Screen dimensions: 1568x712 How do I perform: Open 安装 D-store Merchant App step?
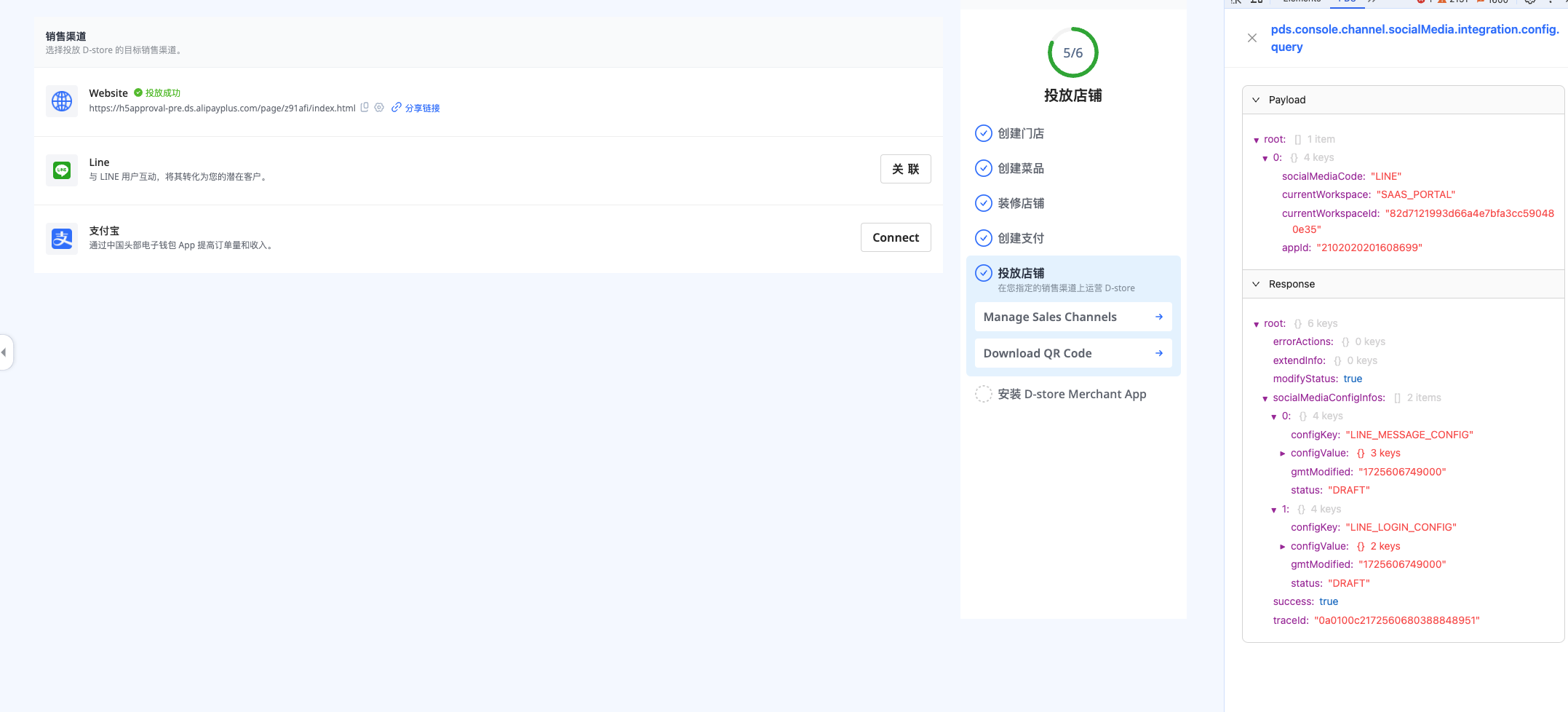[1072, 394]
